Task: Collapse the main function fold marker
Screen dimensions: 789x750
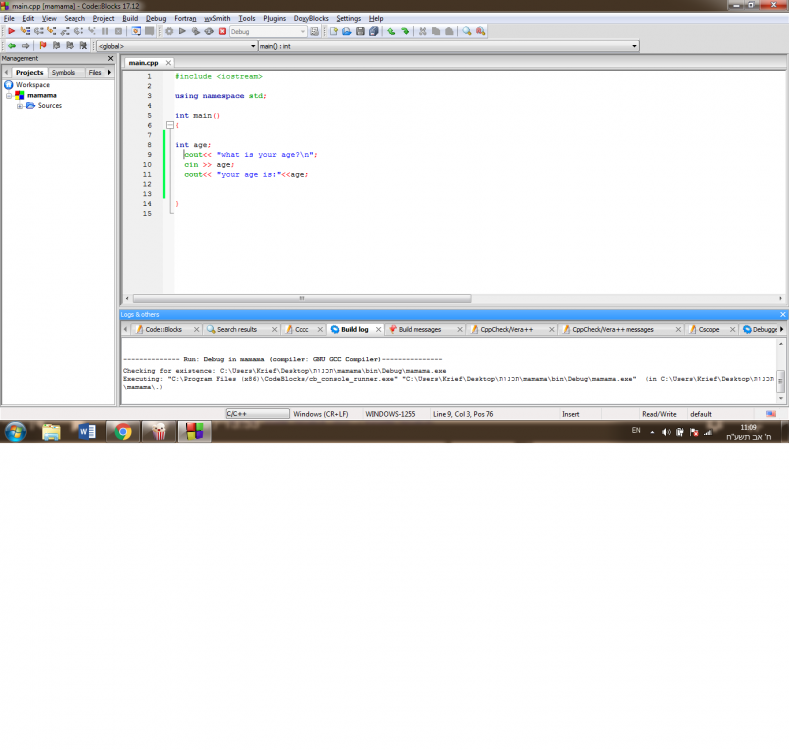Action: click(170, 125)
